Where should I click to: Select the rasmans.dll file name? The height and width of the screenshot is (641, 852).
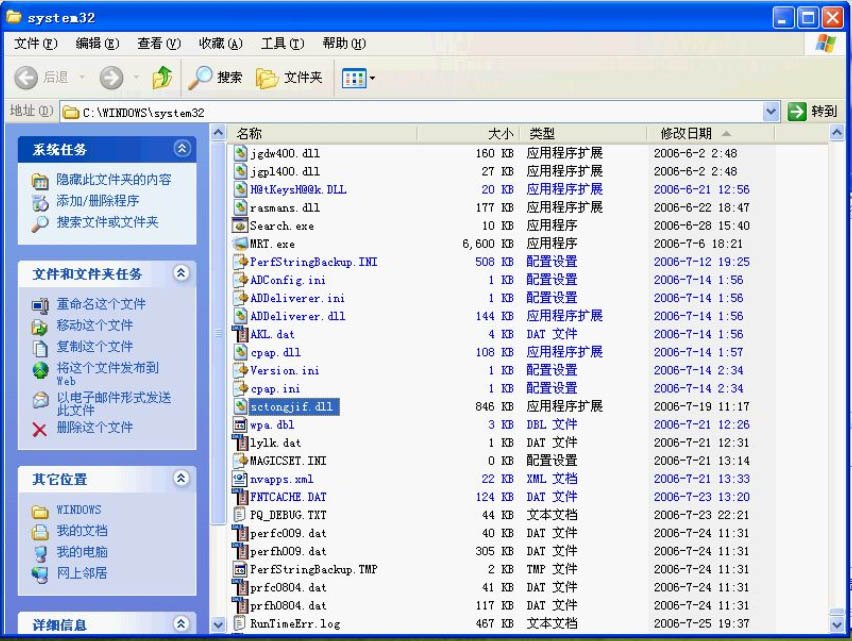285,208
